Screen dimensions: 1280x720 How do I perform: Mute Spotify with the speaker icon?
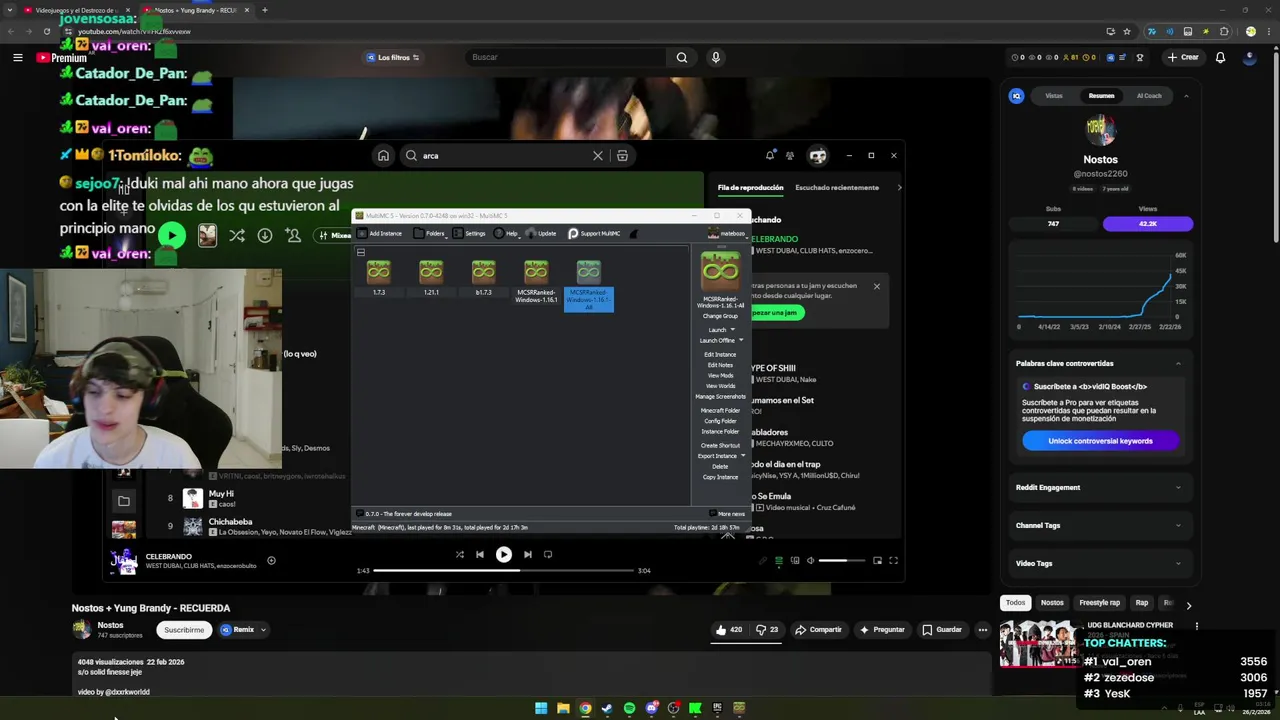tap(810, 561)
